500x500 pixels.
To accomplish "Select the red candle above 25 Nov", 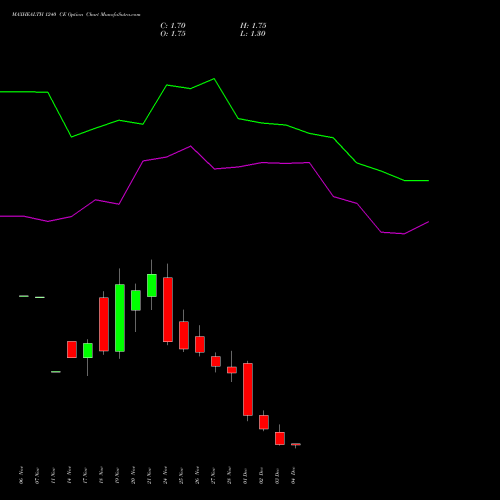I will tap(184, 335).
